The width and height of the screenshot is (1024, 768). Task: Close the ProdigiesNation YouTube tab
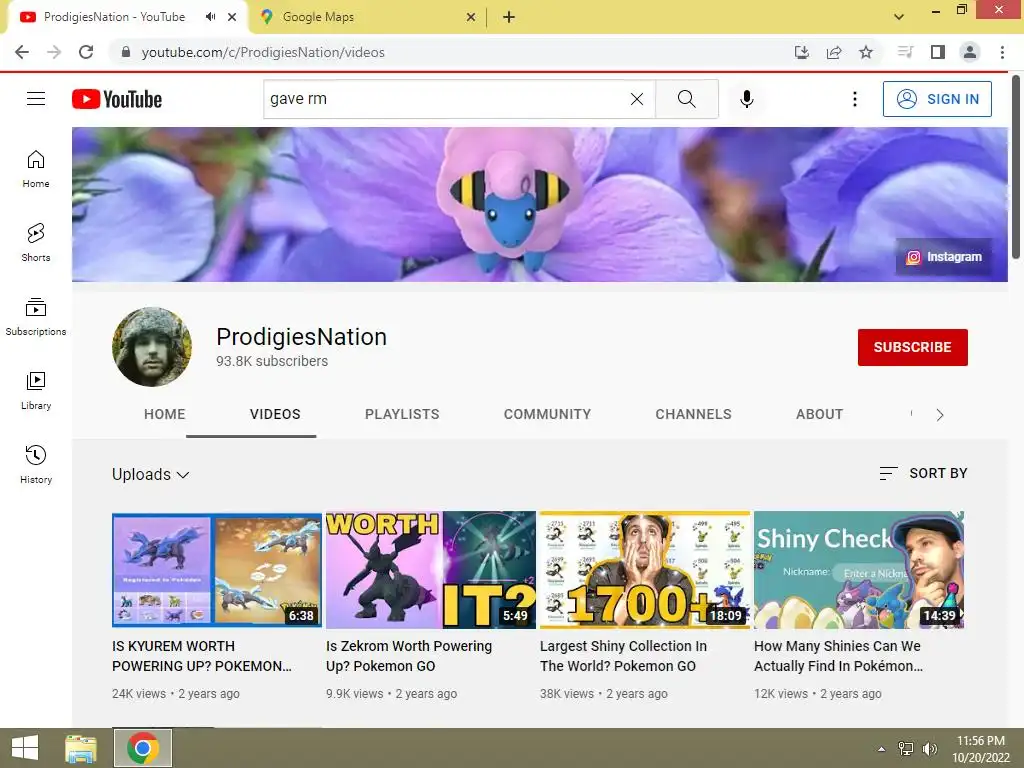232,17
